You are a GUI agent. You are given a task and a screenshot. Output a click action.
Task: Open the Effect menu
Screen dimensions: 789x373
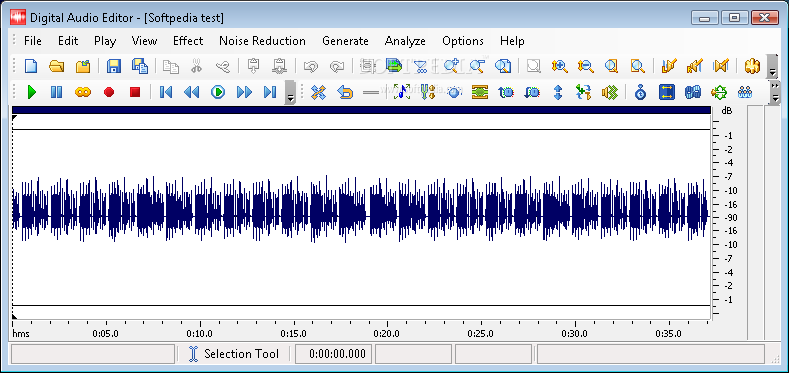coord(188,41)
